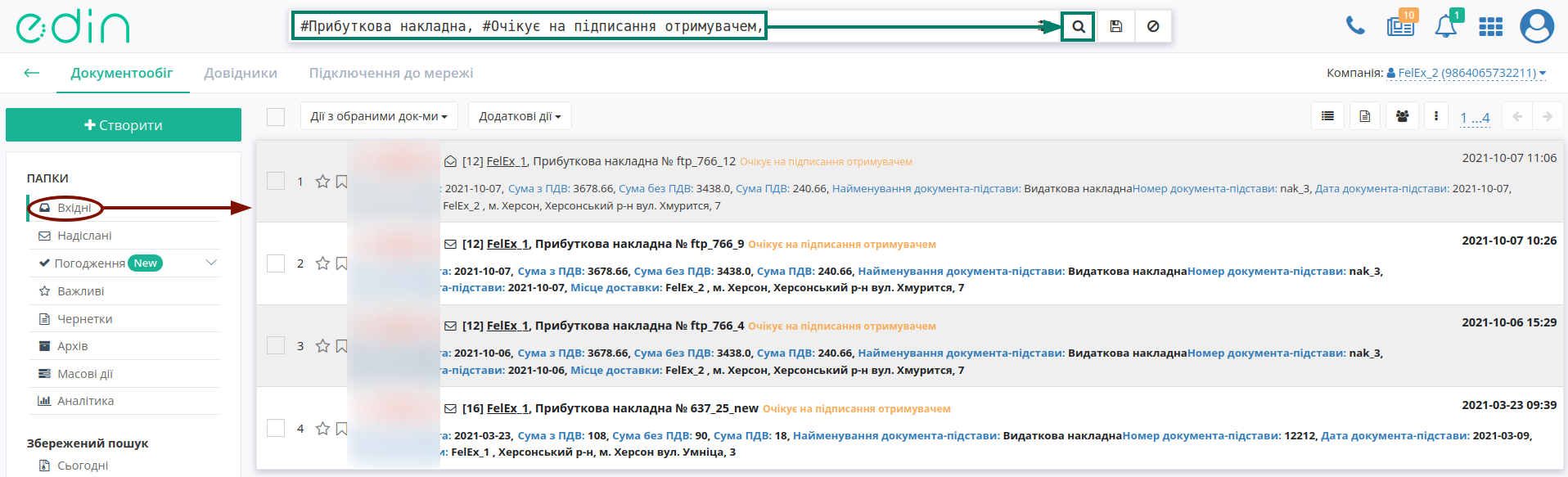Go to next page arrow
This screenshot has height=477, width=1568.
pyautogui.click(x=1548, y=116)
